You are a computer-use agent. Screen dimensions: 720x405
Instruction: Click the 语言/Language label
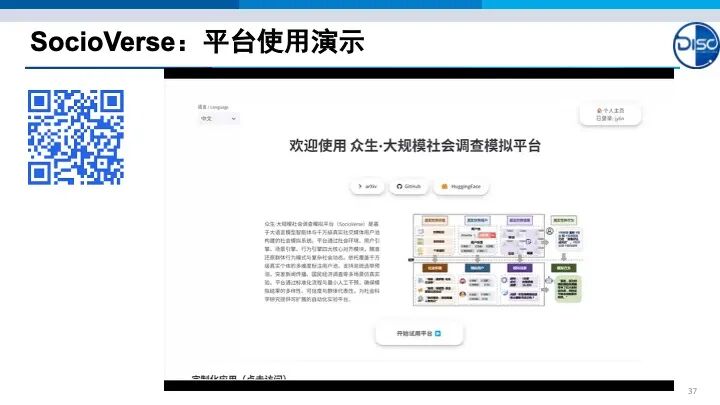coord(213,106)
